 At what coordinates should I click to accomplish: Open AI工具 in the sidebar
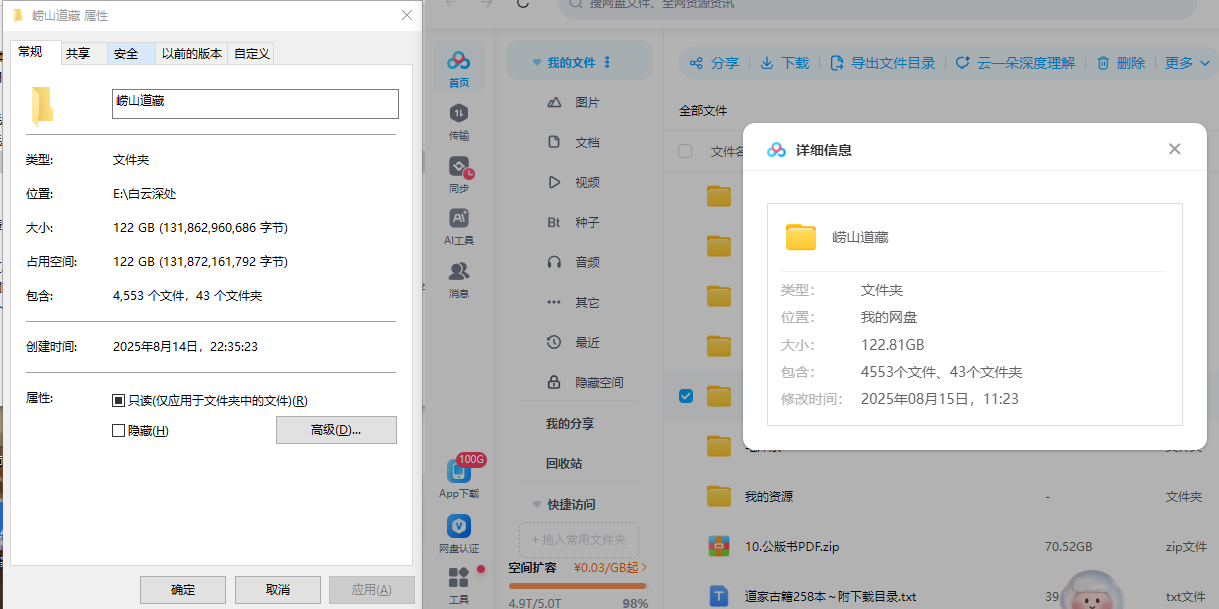pyautogui.click(x=459, y=220)
